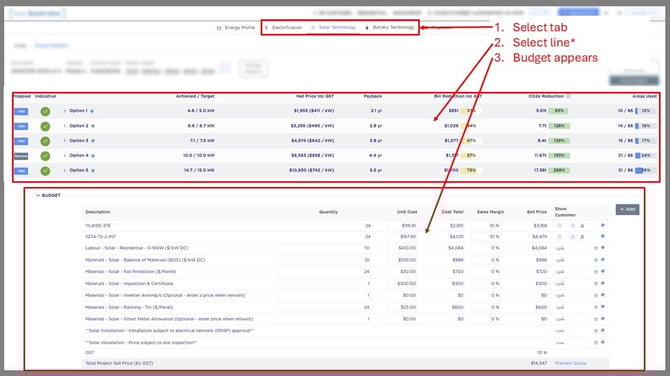This screenshot has width=670, height=376.
Task: Click the areas used bar for Option 4
Action: coord(645,156)
